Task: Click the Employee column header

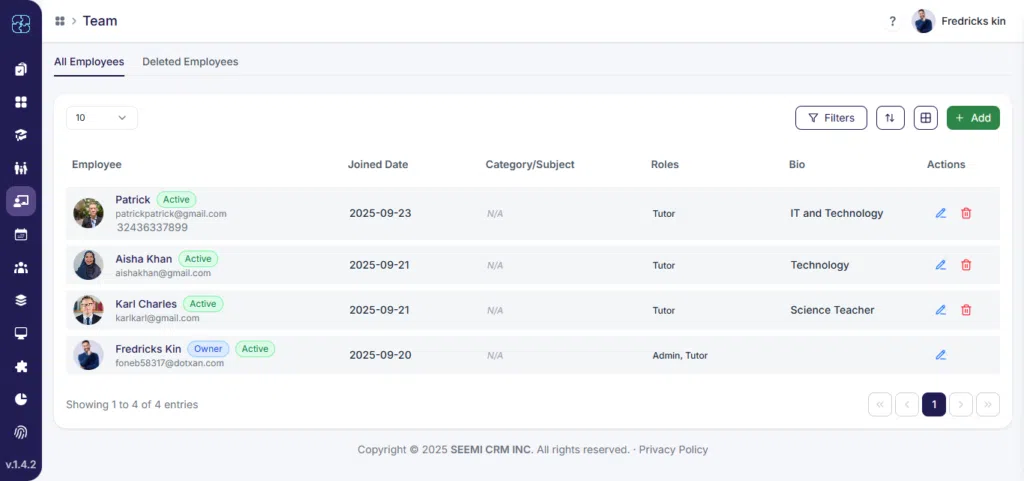Action: click(97, 164)
